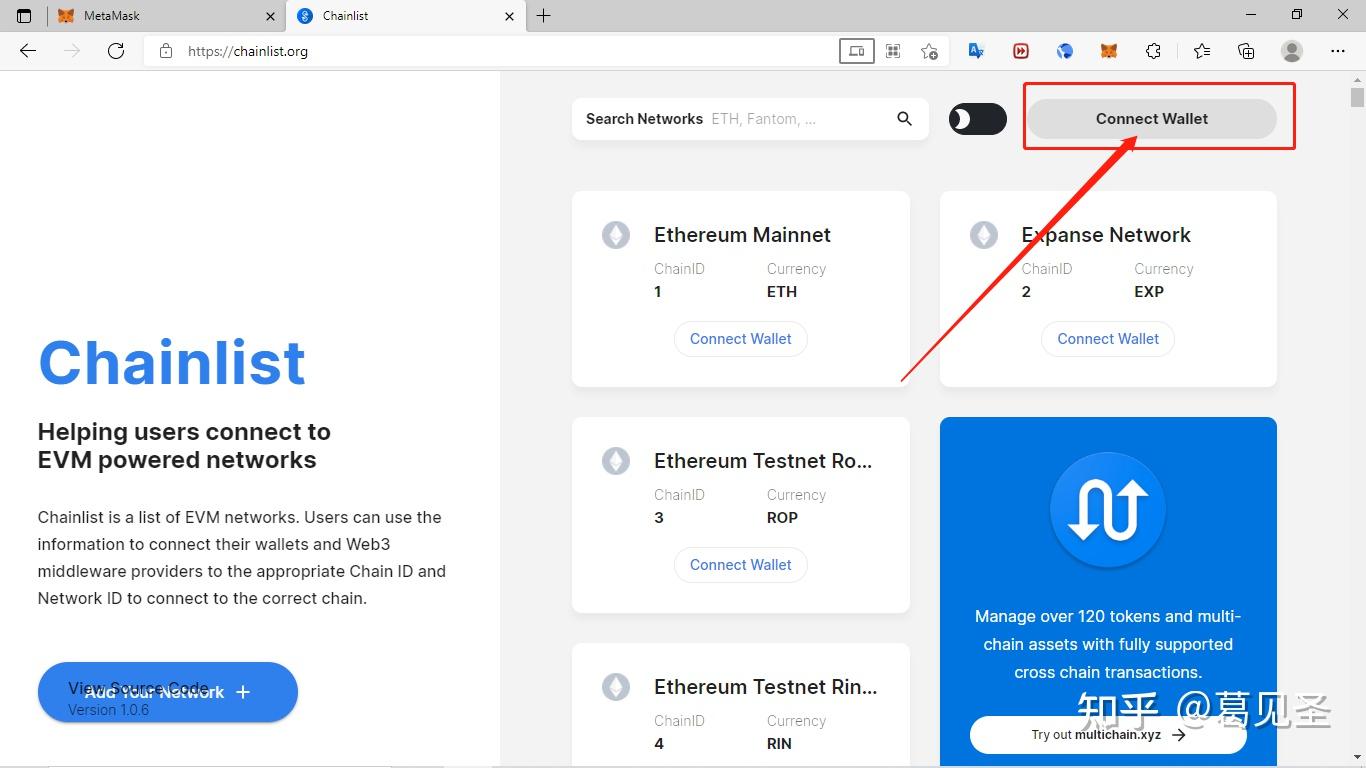Click the browser back arrow
The width and height of the screenshot is (1366, 768).
click(x=28, y=51)
